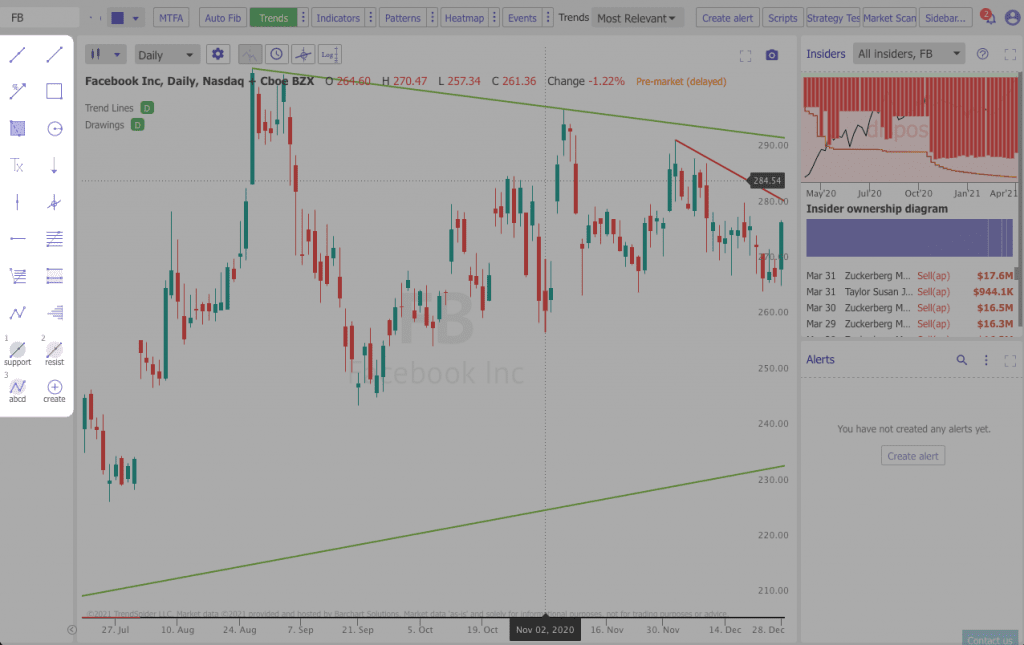Maximize the Alerts panel
Screen dimensions: 1024x645
tap(1010, 360)
